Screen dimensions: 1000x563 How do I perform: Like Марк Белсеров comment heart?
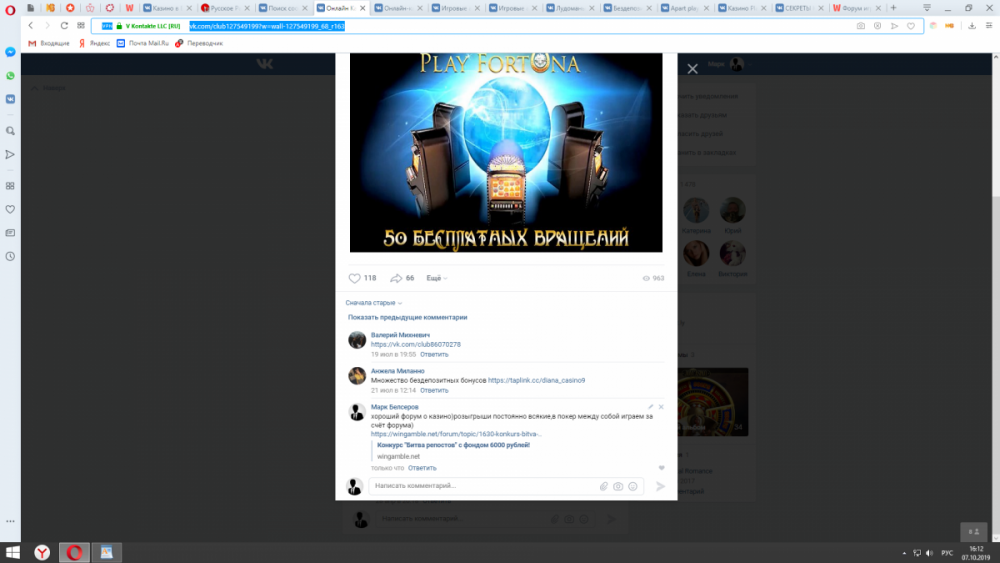click(661, 468)
